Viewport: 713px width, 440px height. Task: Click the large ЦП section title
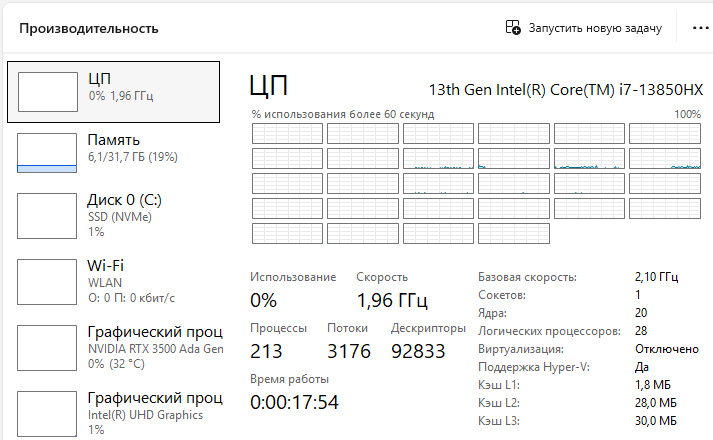coord(269,85)
